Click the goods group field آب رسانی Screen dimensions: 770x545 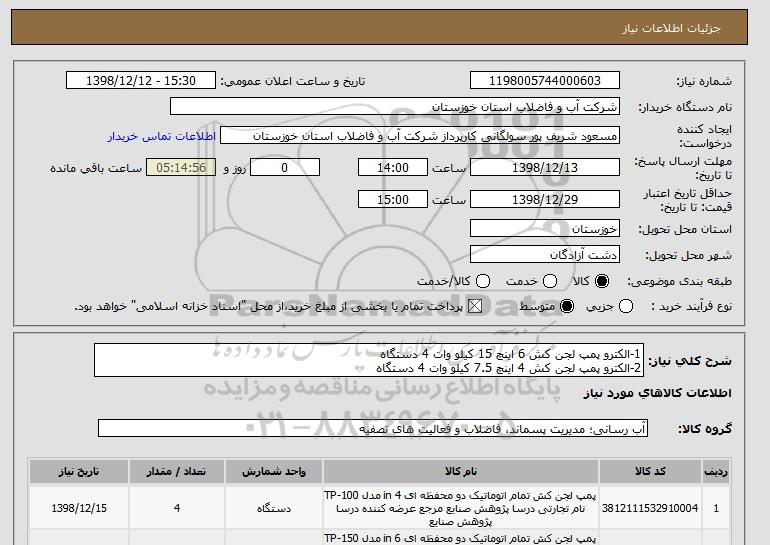[373, 429]
